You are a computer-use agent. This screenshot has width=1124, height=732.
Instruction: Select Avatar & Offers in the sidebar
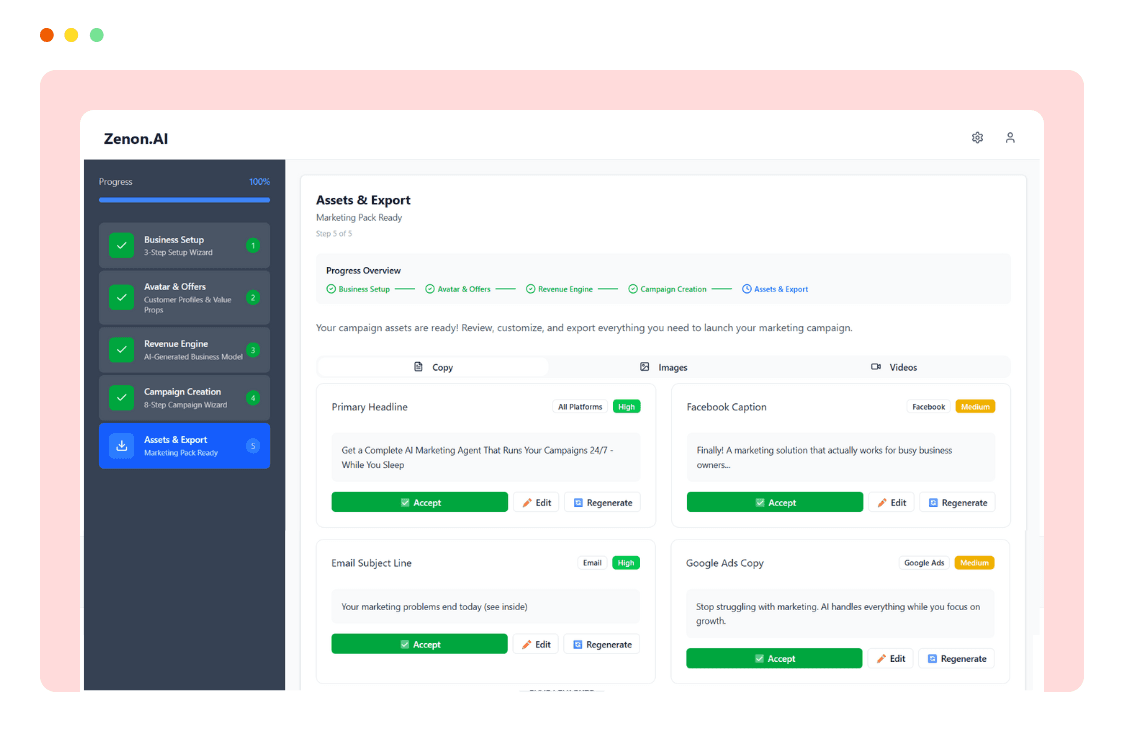[x=184, y=296]
